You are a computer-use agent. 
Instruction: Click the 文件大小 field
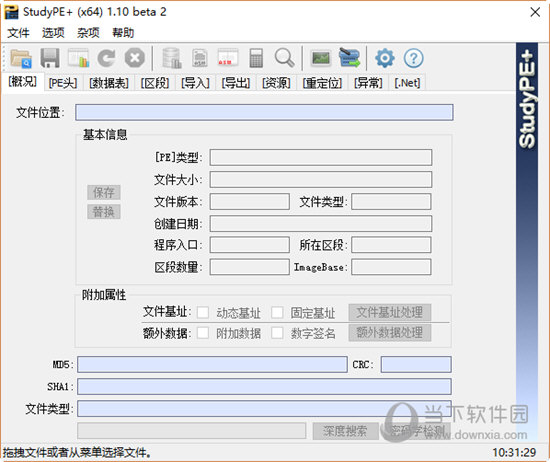[321, 180]
